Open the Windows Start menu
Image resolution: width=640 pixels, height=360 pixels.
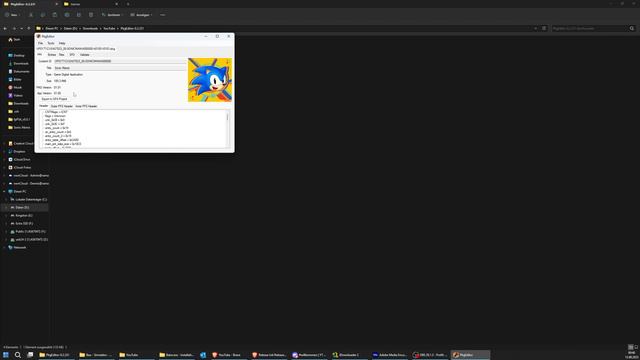[6, 355]
